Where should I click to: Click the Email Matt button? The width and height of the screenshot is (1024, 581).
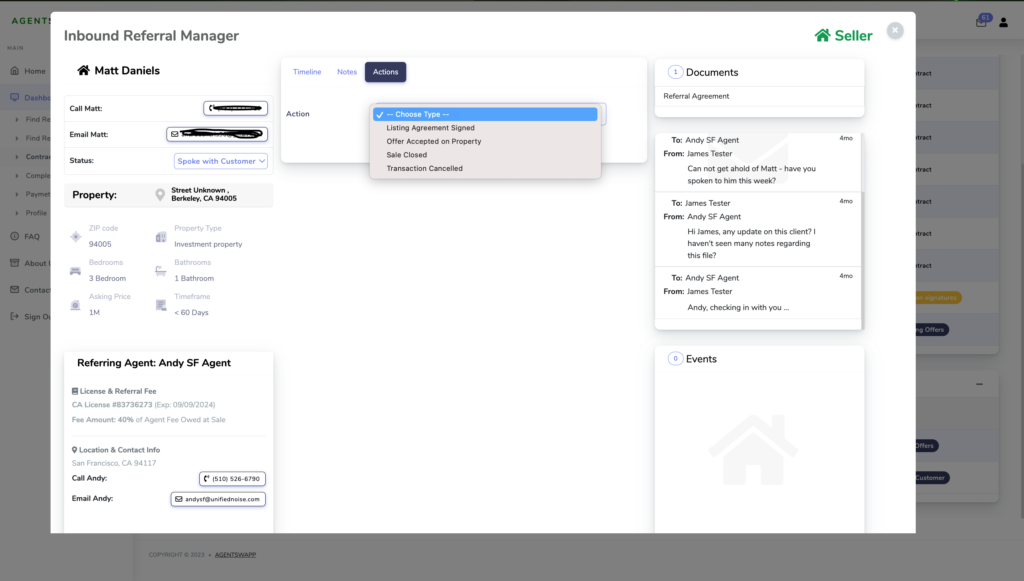[217, 134]
